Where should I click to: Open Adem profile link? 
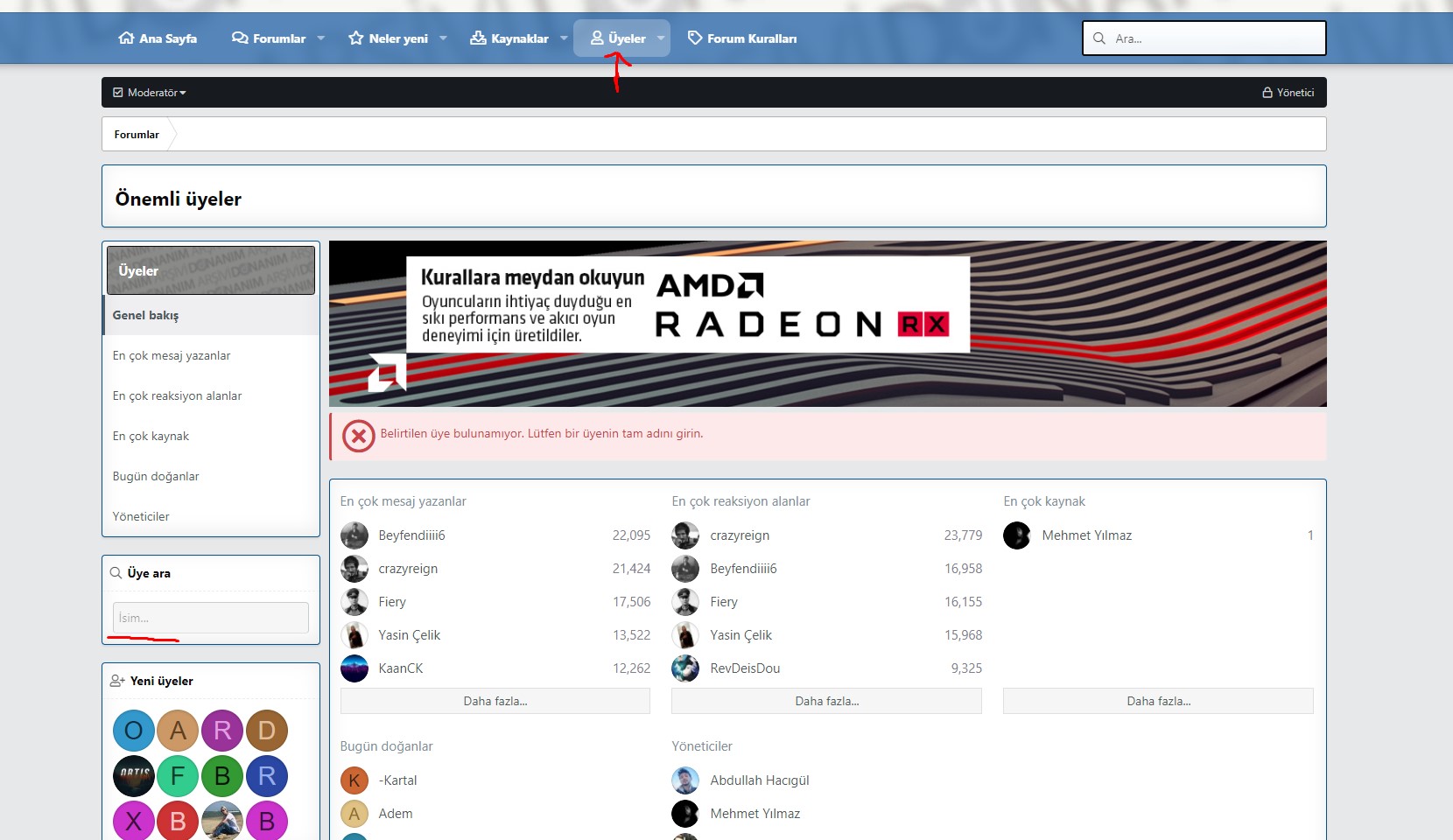(396, 814)
